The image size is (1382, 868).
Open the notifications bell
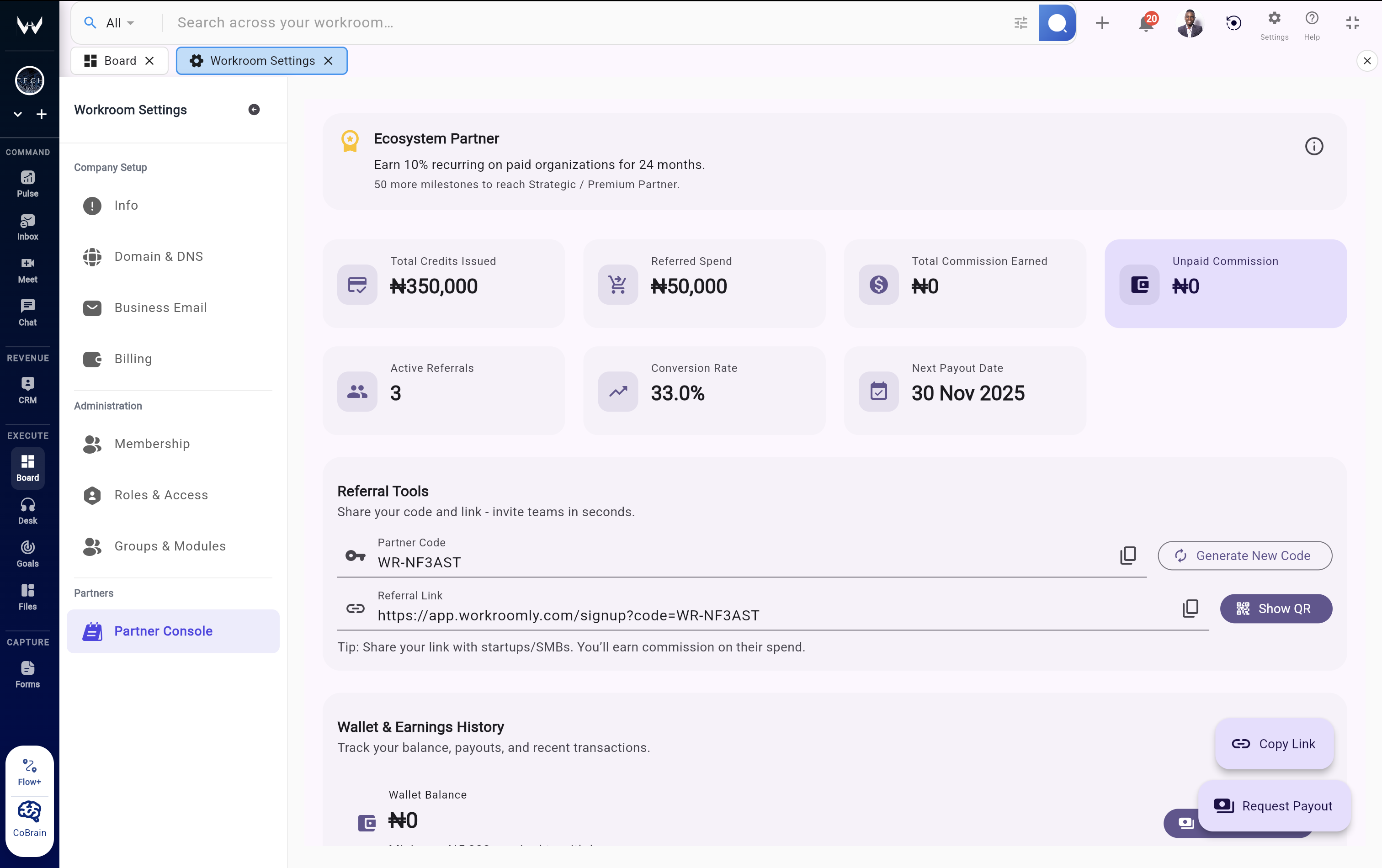[1145, 23]
